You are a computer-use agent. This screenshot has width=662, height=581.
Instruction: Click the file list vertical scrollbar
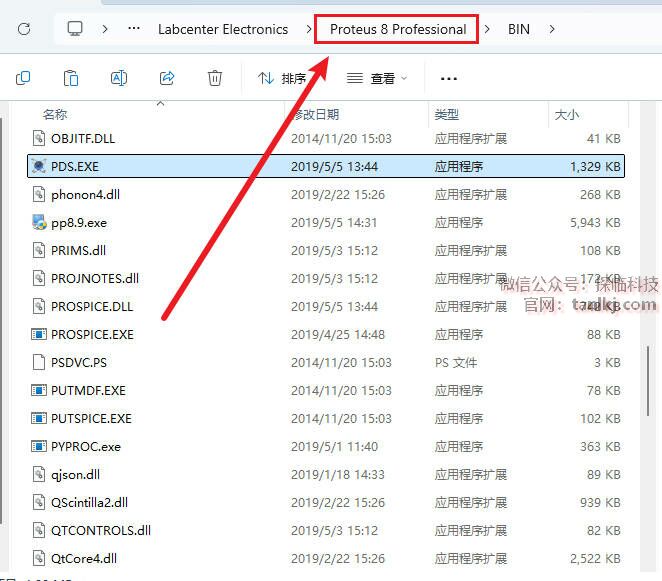coord(648,381)
